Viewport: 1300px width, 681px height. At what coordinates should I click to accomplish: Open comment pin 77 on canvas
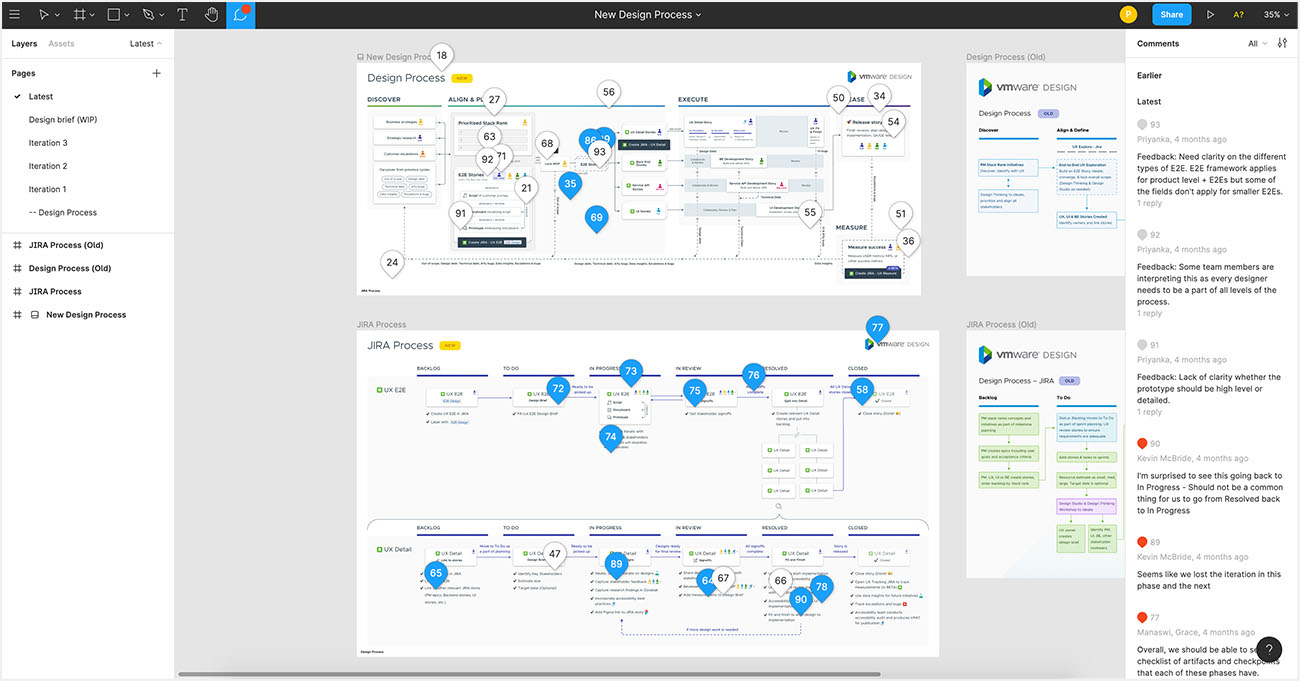(877, 329)
